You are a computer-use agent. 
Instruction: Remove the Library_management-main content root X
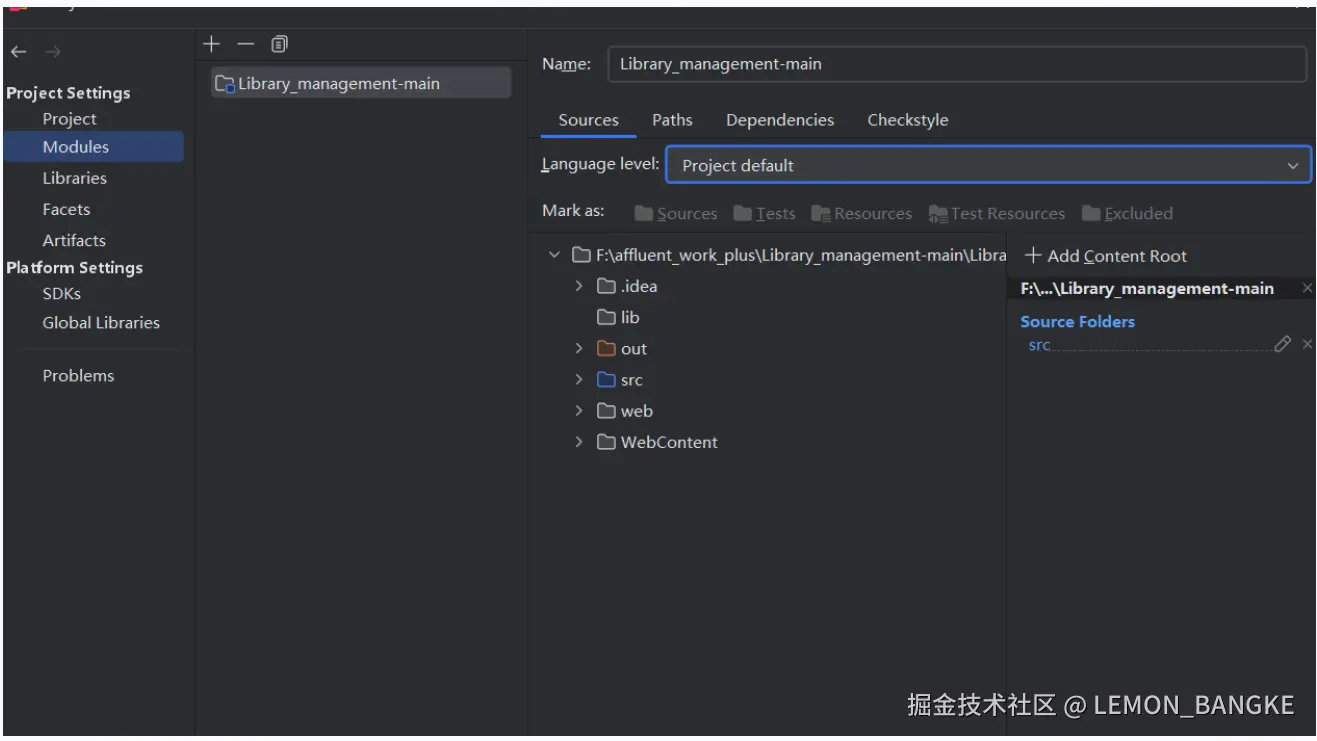[x=1307, y=288]
